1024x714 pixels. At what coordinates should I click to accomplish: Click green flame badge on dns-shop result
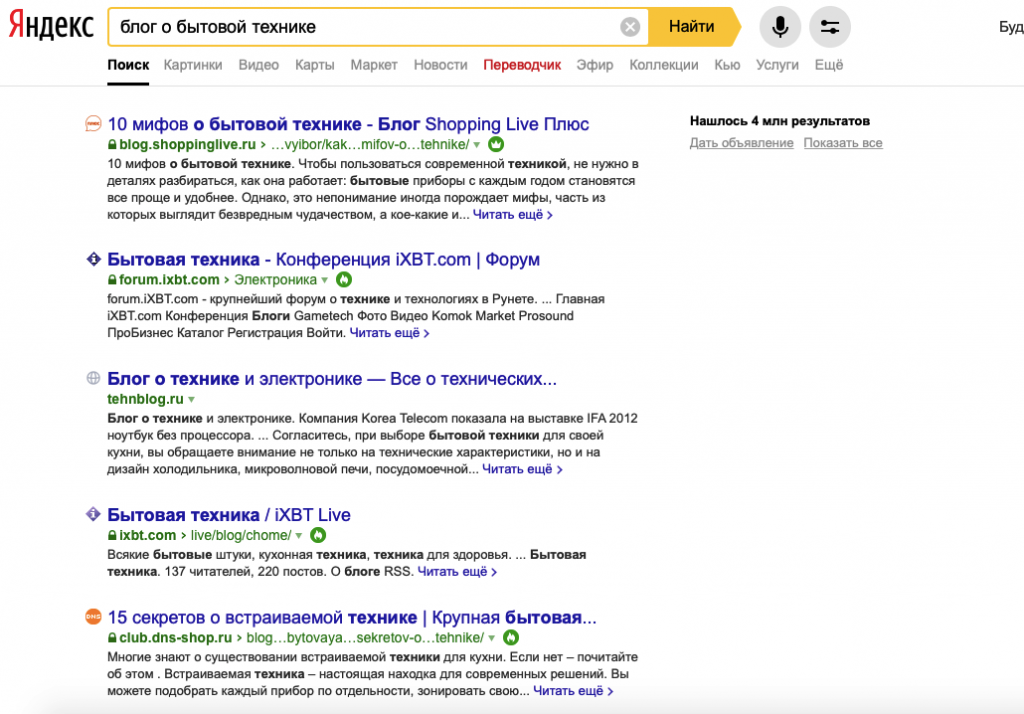coord(511,638)
